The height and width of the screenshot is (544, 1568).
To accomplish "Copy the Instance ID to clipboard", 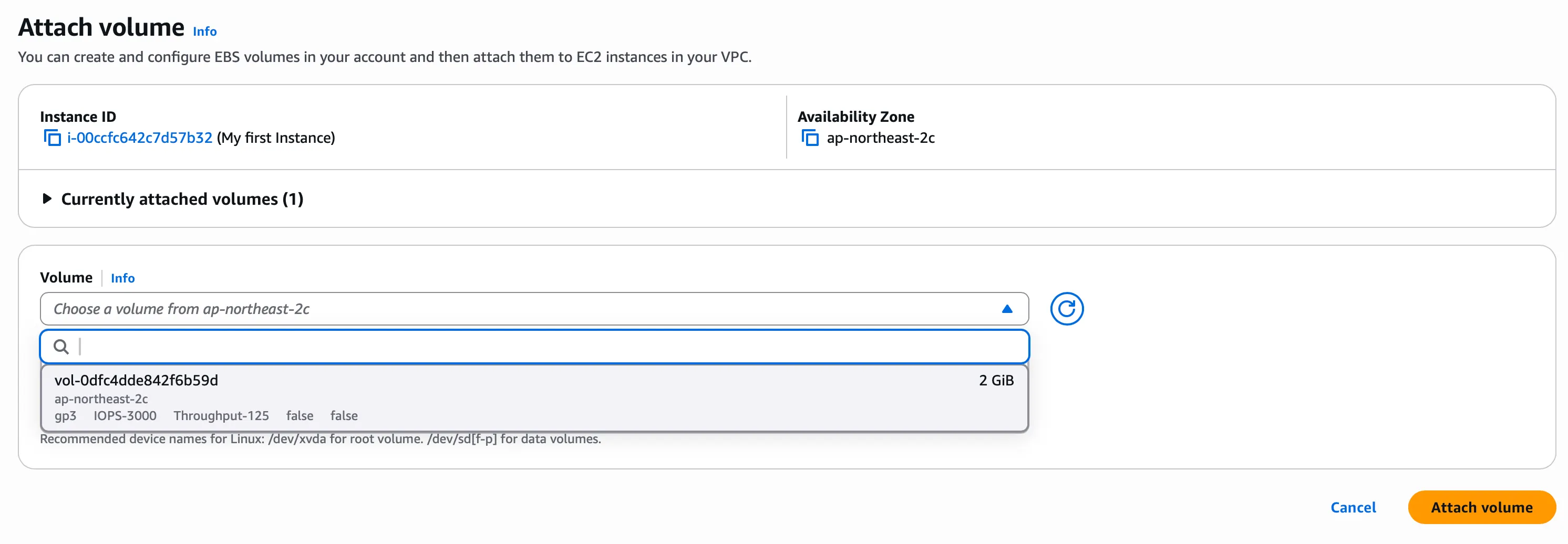I will pyautogui.click(x=53, y=138).
